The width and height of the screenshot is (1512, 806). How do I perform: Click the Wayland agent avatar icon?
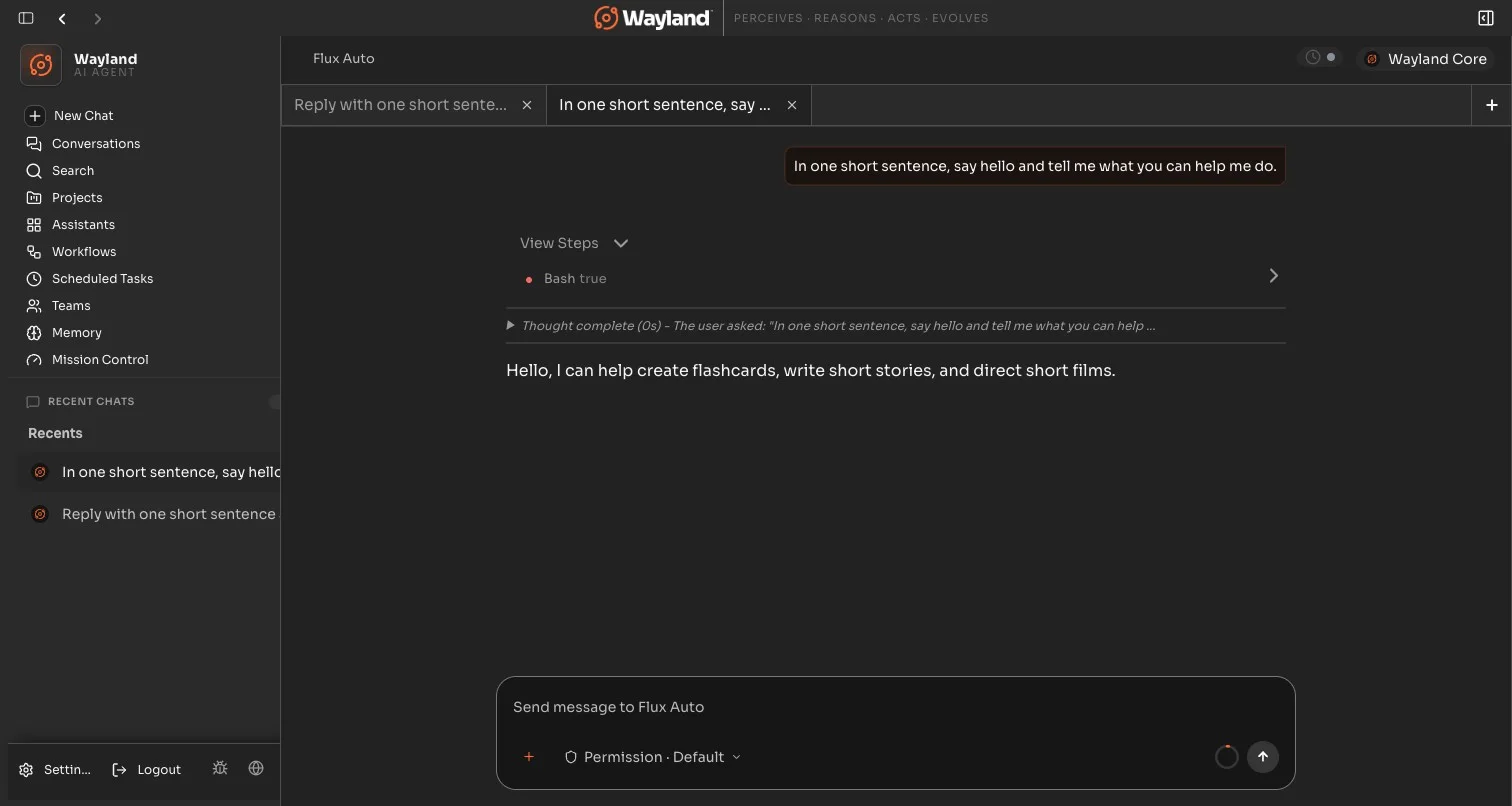(x=40, y=65)
